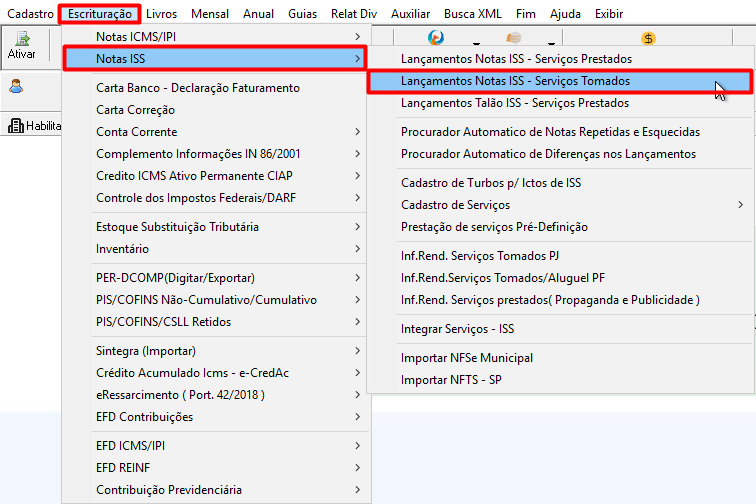
Task: Expand Sintegra (Importar) submenu
Action: click(216, 351)
